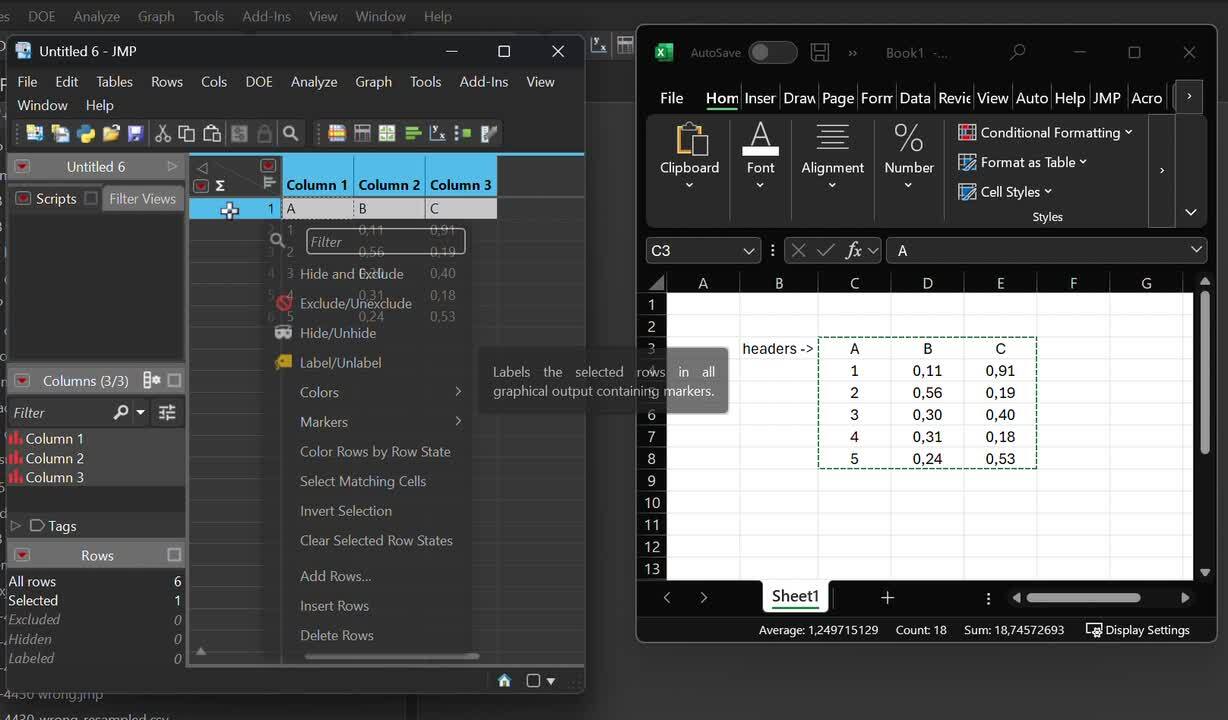1228x720 pixels.
Task: Click the Insert Function fx icon
Action: pos(853,251)
